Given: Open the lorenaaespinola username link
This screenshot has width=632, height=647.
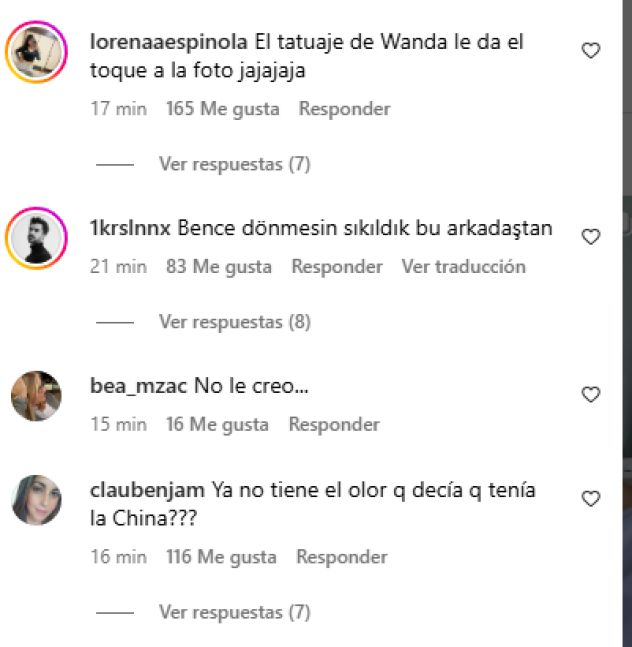Looking at the screenshot, I should coord(169,42).
